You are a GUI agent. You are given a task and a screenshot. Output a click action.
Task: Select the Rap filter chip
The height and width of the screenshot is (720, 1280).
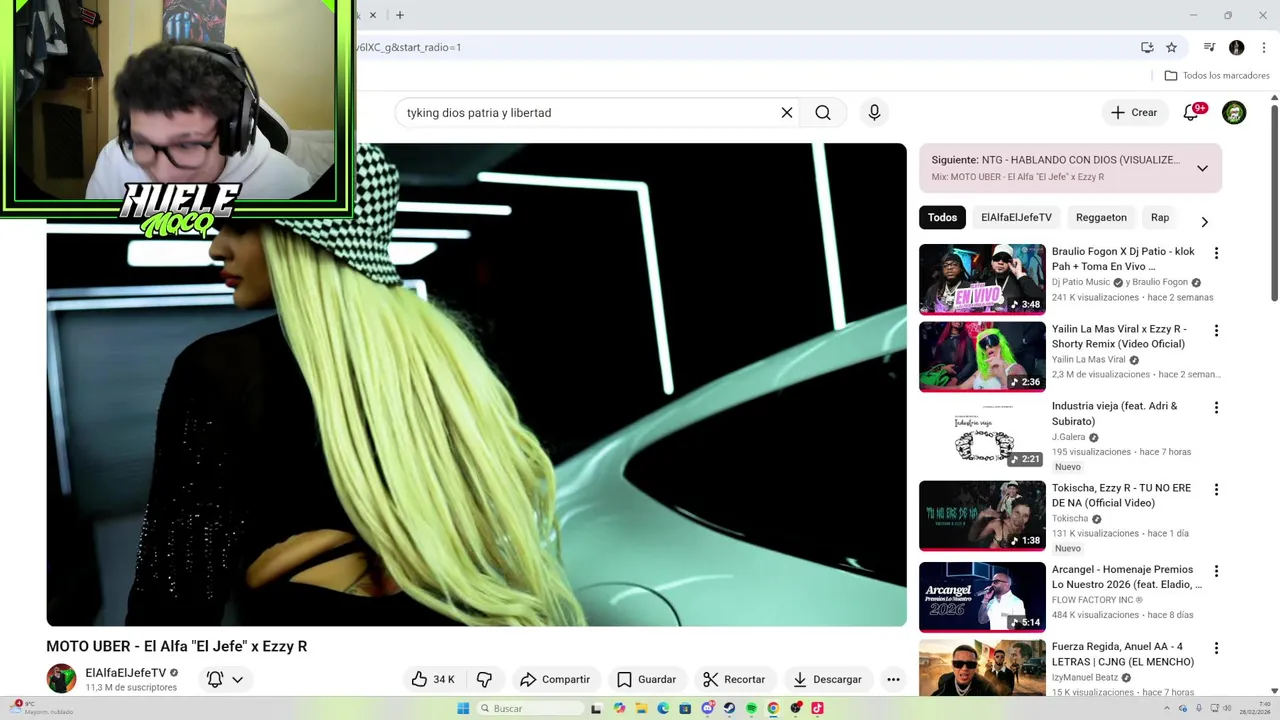coord(1160,217)
